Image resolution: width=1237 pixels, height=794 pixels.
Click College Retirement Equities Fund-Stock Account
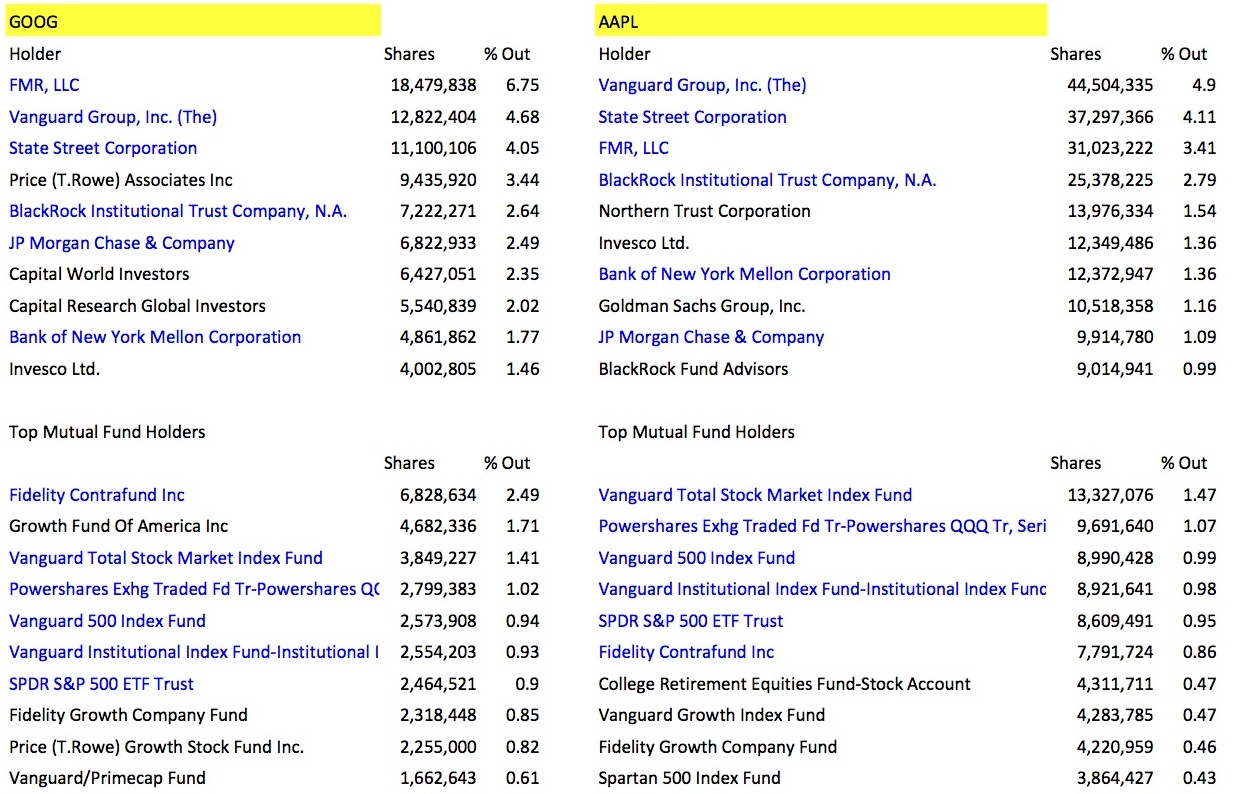point(784,684)
